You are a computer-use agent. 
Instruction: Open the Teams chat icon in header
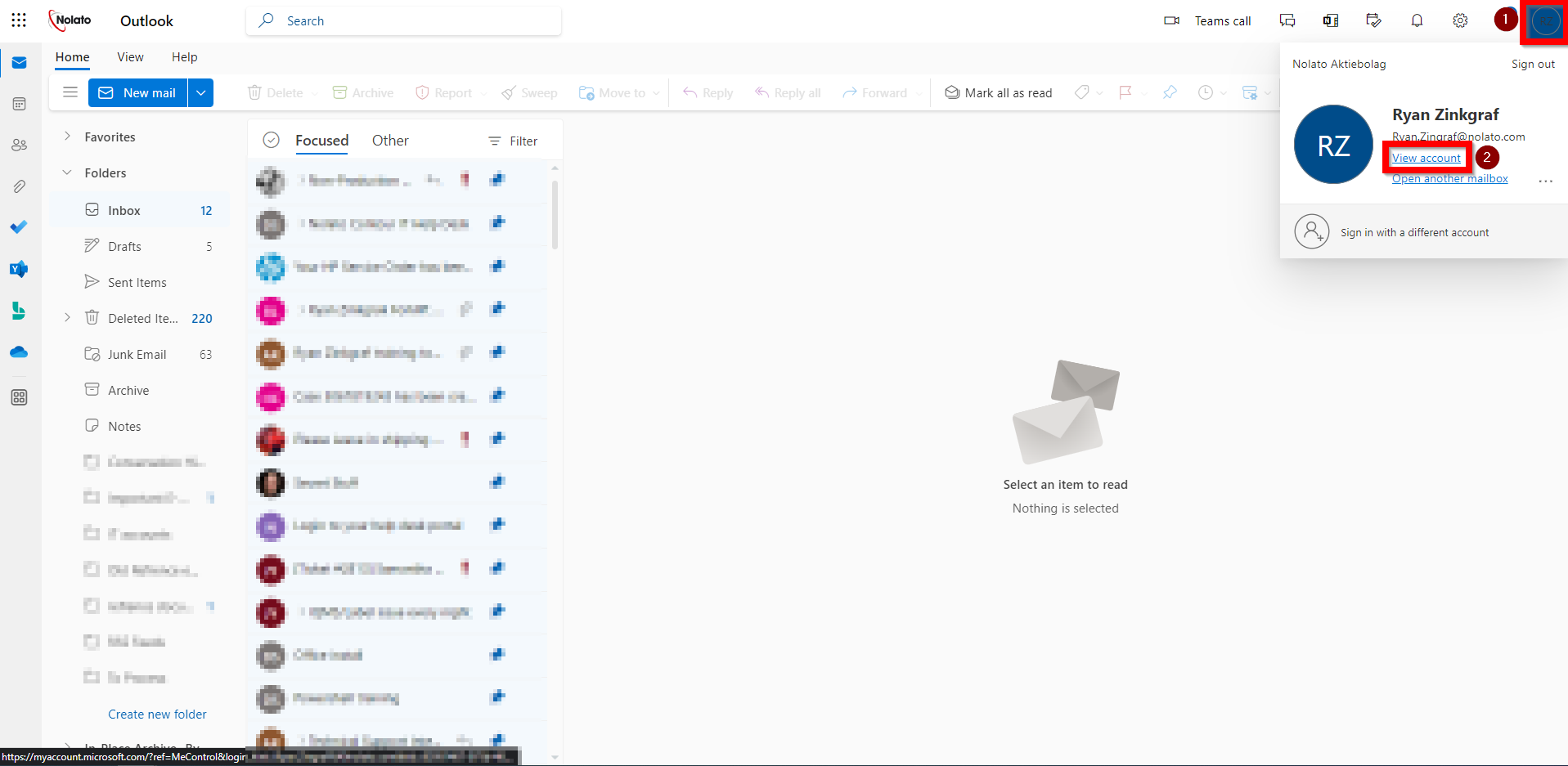tap(1287, 21)
